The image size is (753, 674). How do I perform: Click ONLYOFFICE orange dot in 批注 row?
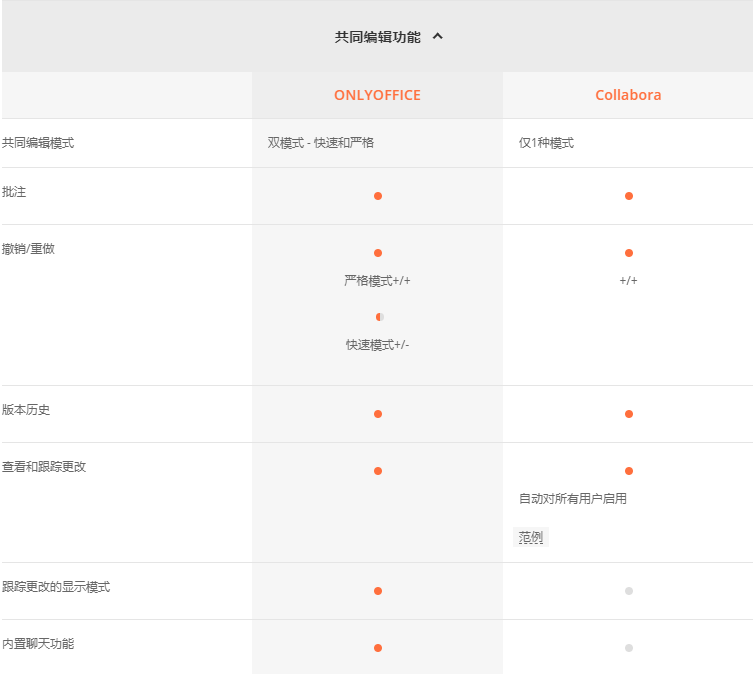point(378,196)
